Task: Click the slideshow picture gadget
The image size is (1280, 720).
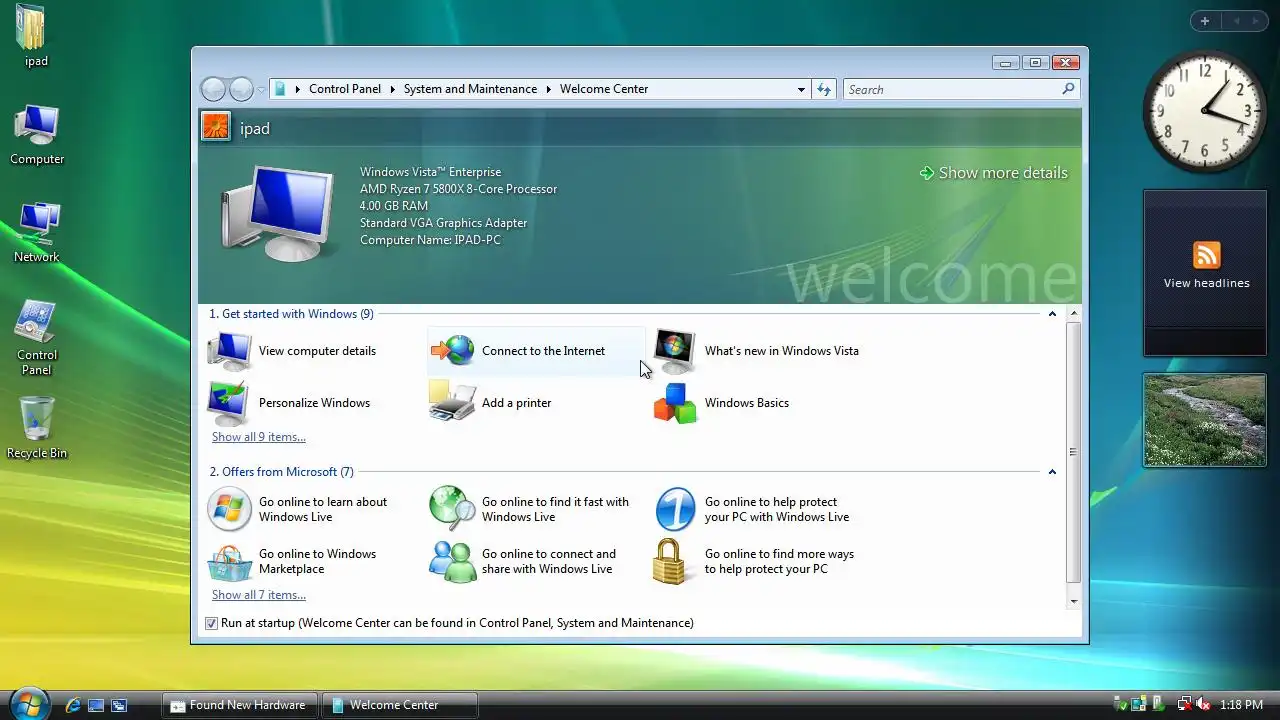Action: (x=1205, y=420)
